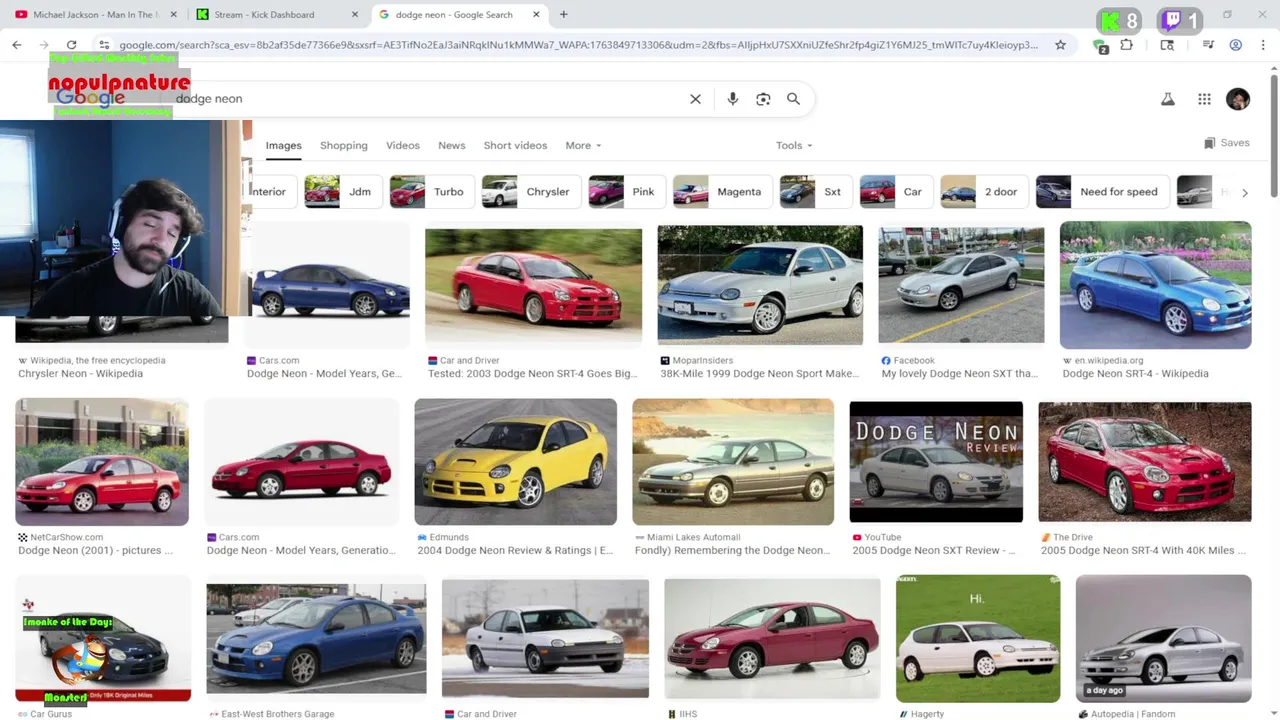The width and height of the screenshot is (1280, 720).
Task: Open blue Neon SRT-4 Wikipedia image
Action: (x=1155, y=285)
